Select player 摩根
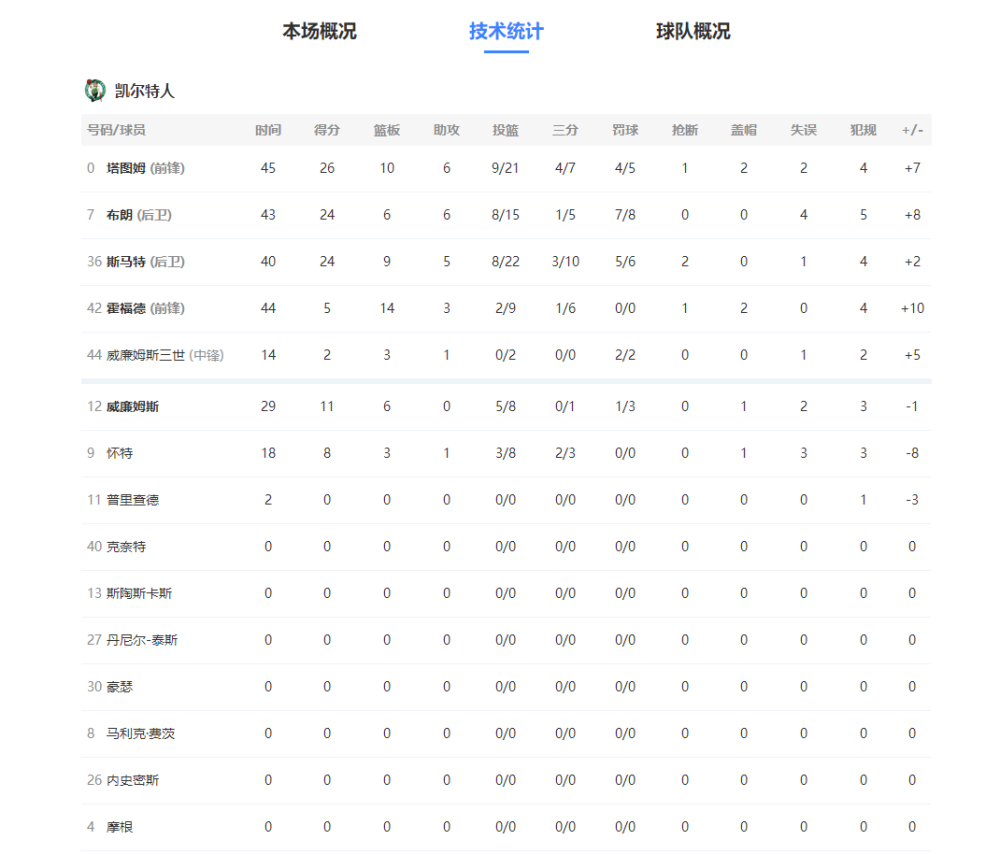Viewport: 1000px width, 854px height. click(x=119, y=827)
